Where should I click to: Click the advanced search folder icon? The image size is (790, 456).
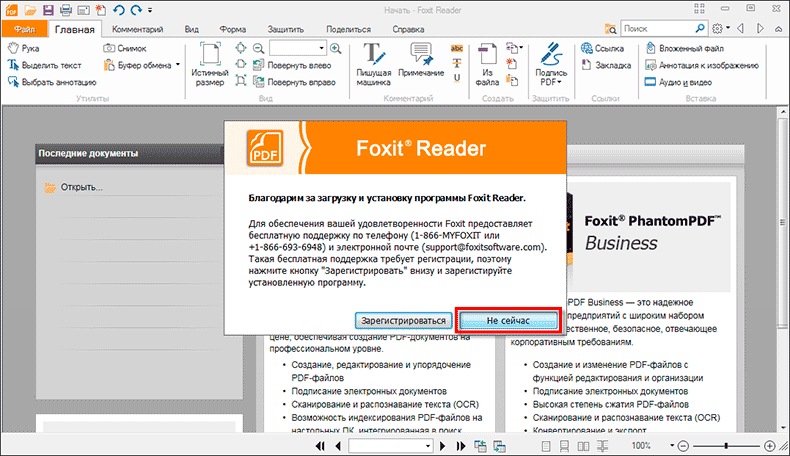point(610,29)
